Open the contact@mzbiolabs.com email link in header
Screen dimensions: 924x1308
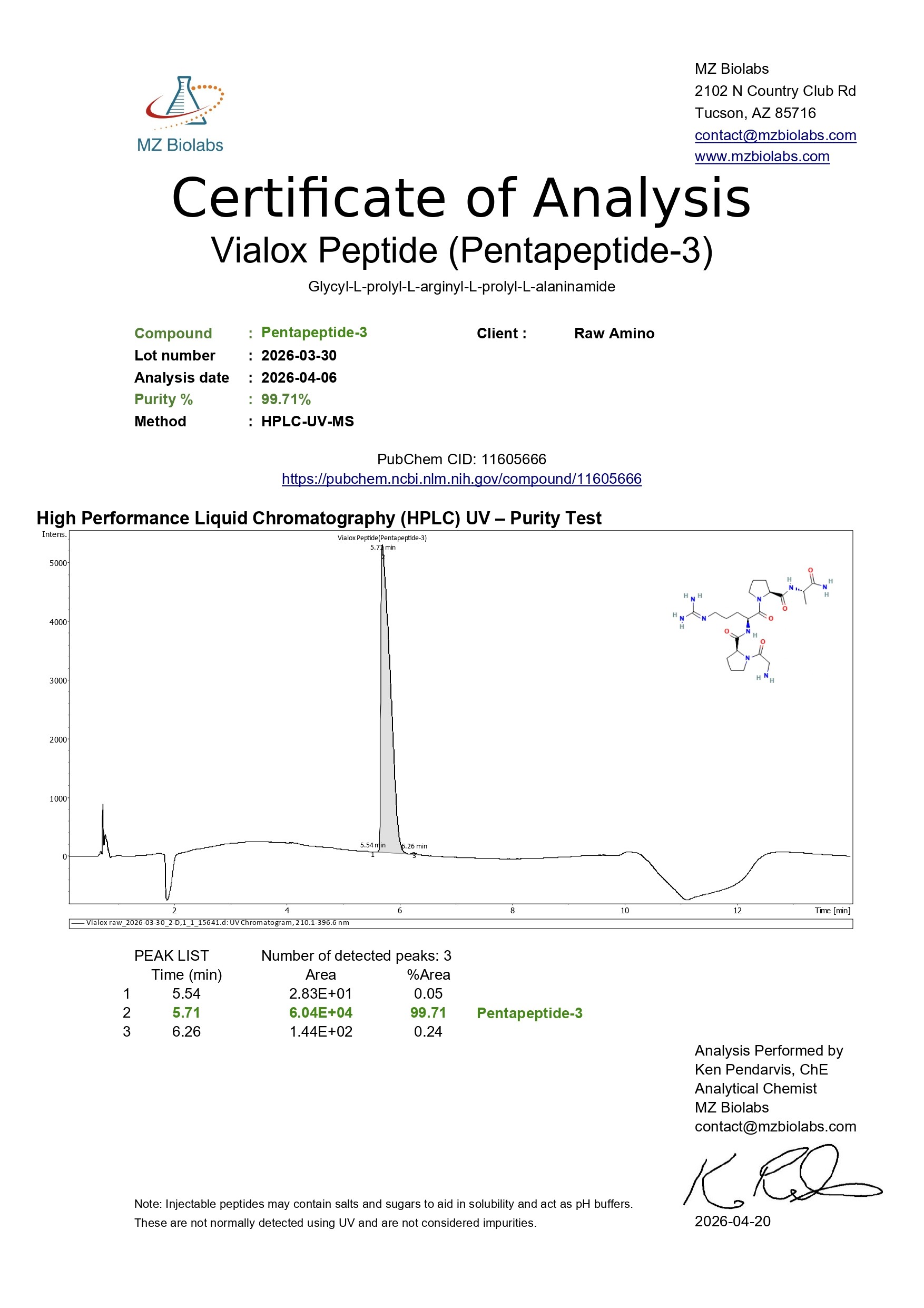775,135
